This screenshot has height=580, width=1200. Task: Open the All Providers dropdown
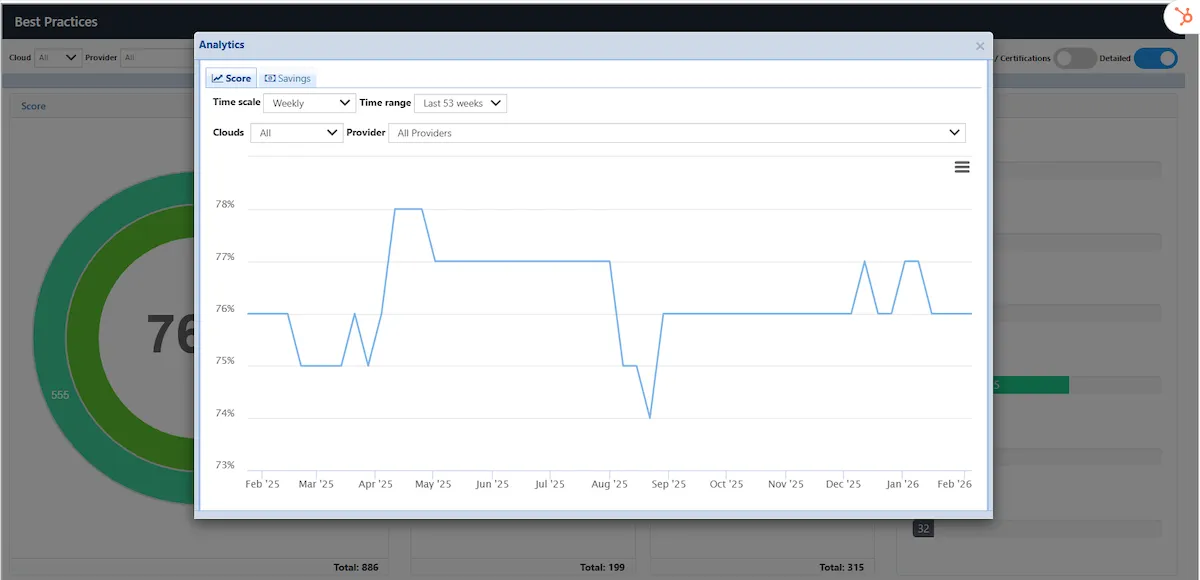coord(677,132)
